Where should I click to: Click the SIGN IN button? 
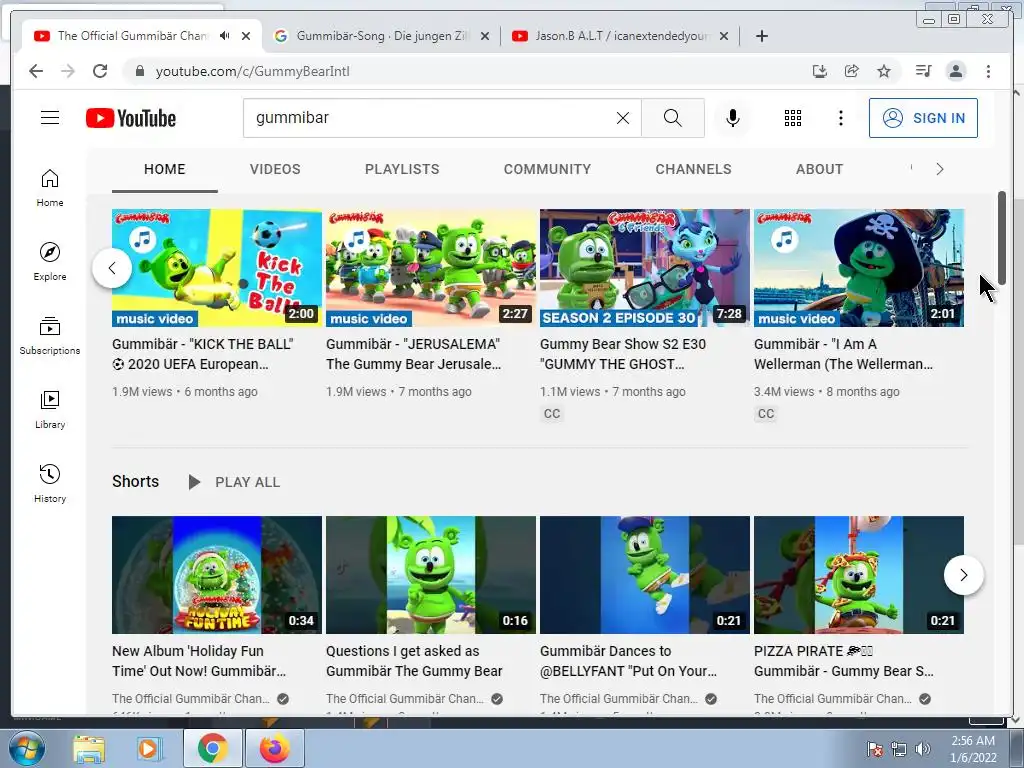pos(923,118)
